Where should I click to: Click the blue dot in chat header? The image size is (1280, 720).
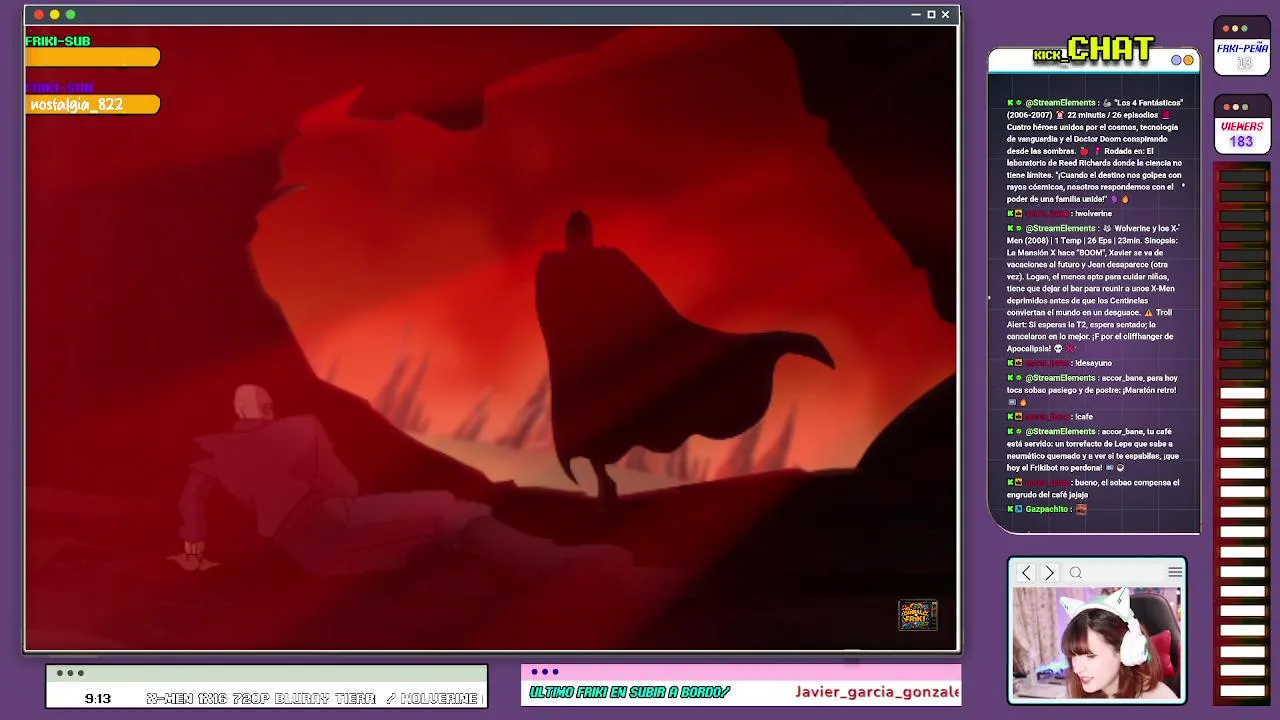[1177, 60]
